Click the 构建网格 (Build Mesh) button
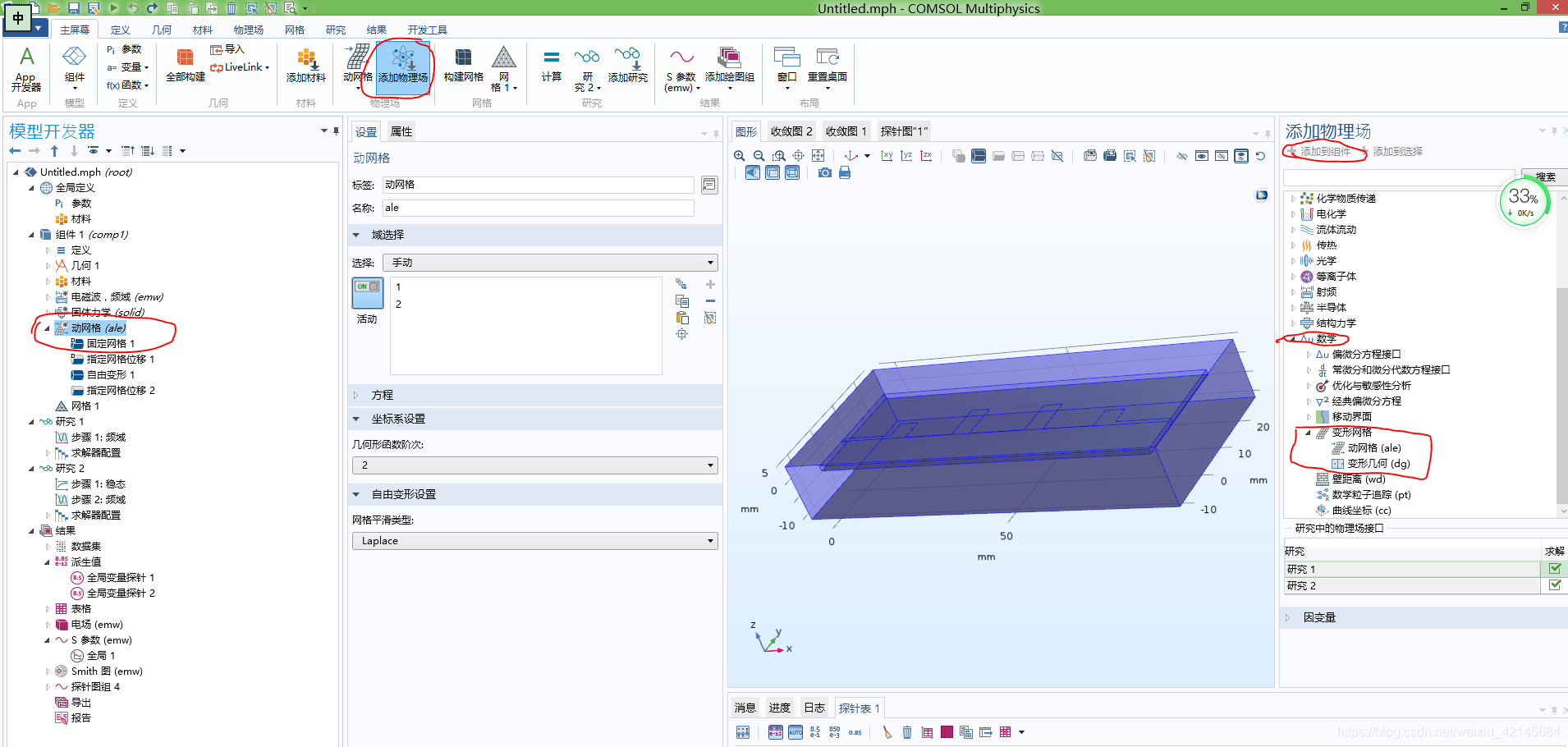The height and width of the screenshot is (747, 1568). [464, 66]
